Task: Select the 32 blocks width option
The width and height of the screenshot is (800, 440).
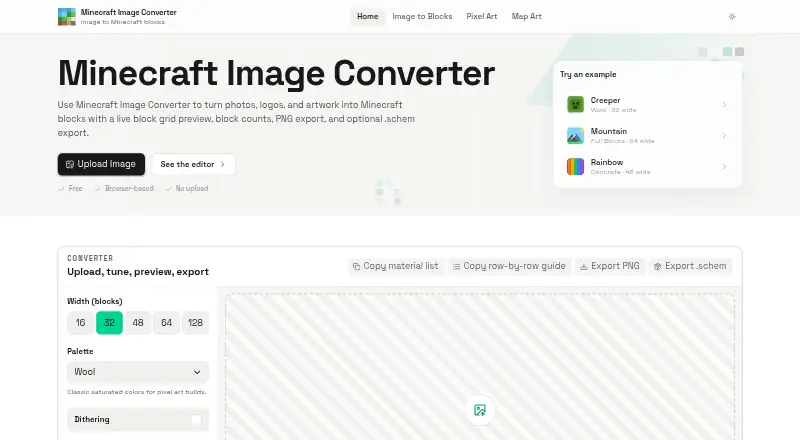Action: (x=109, y=323)
